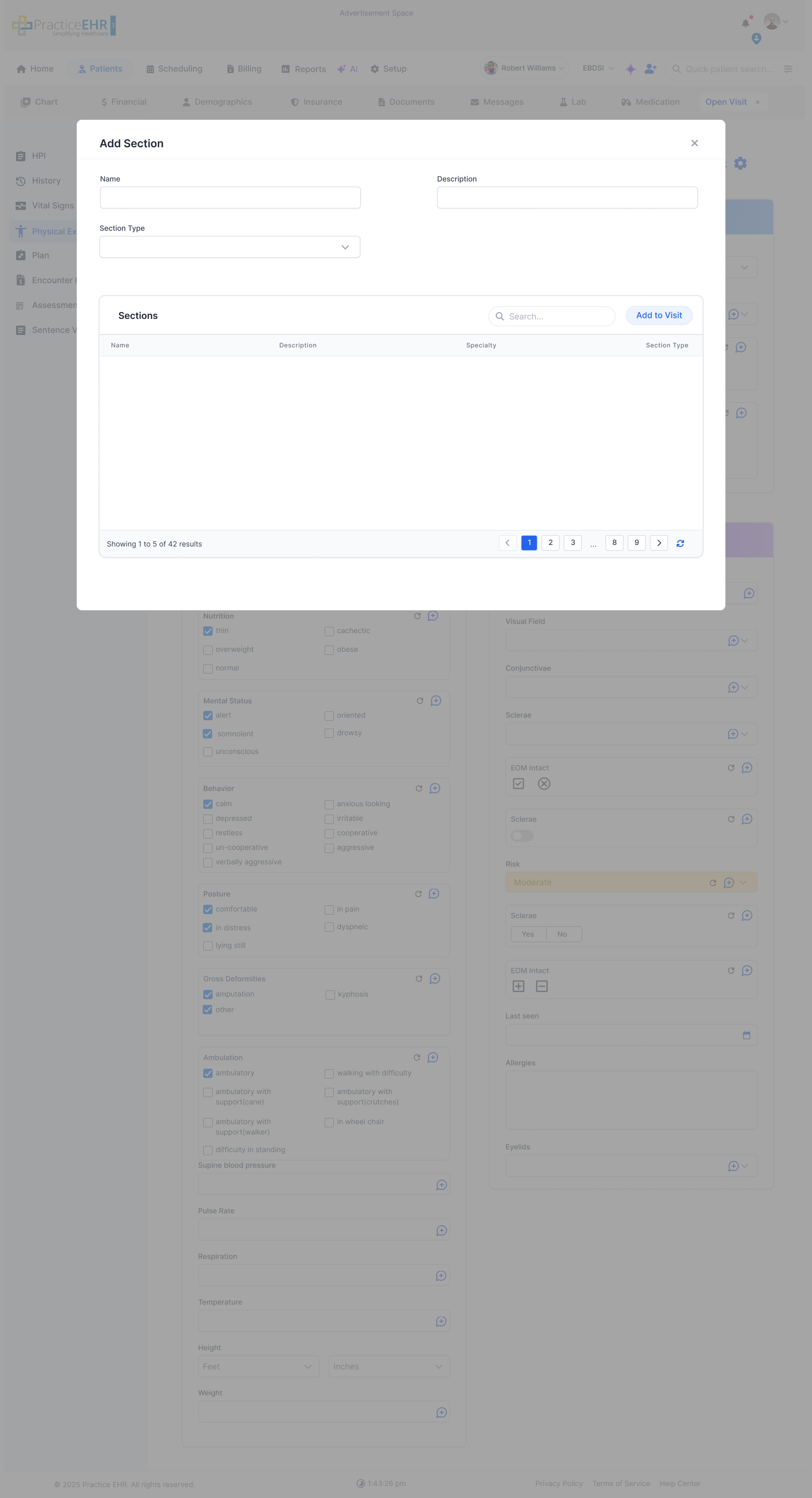
Task: Click the section Name input field
Action: (230, 198)
